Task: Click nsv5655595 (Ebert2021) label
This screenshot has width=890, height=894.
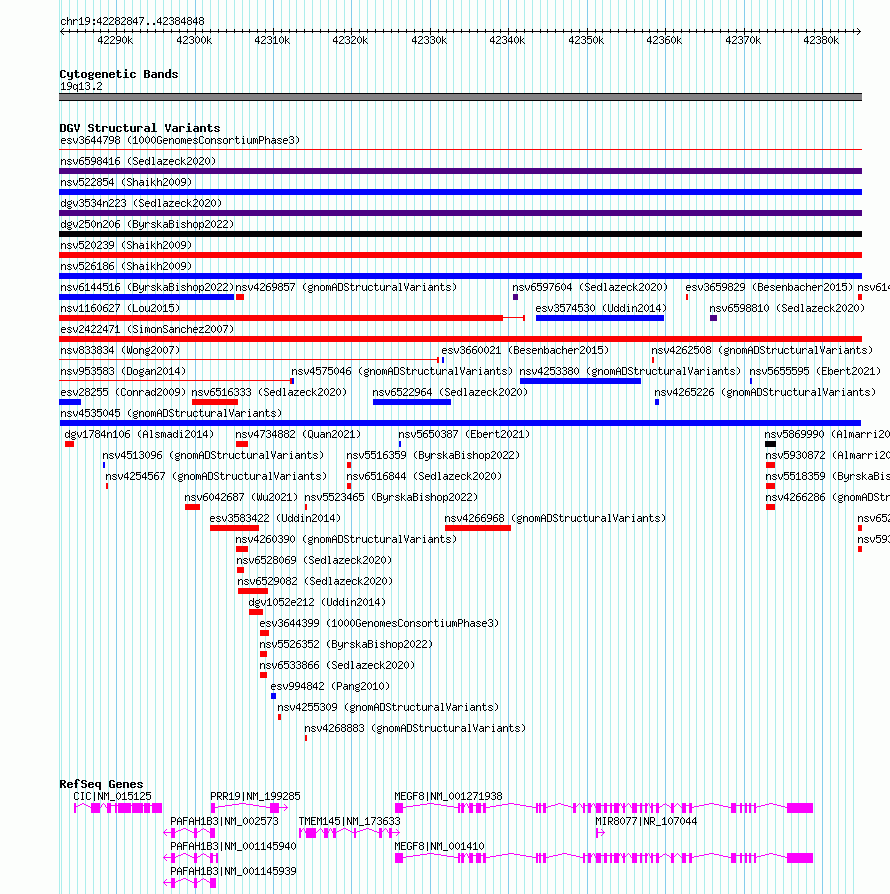Action: pos(815,372)
